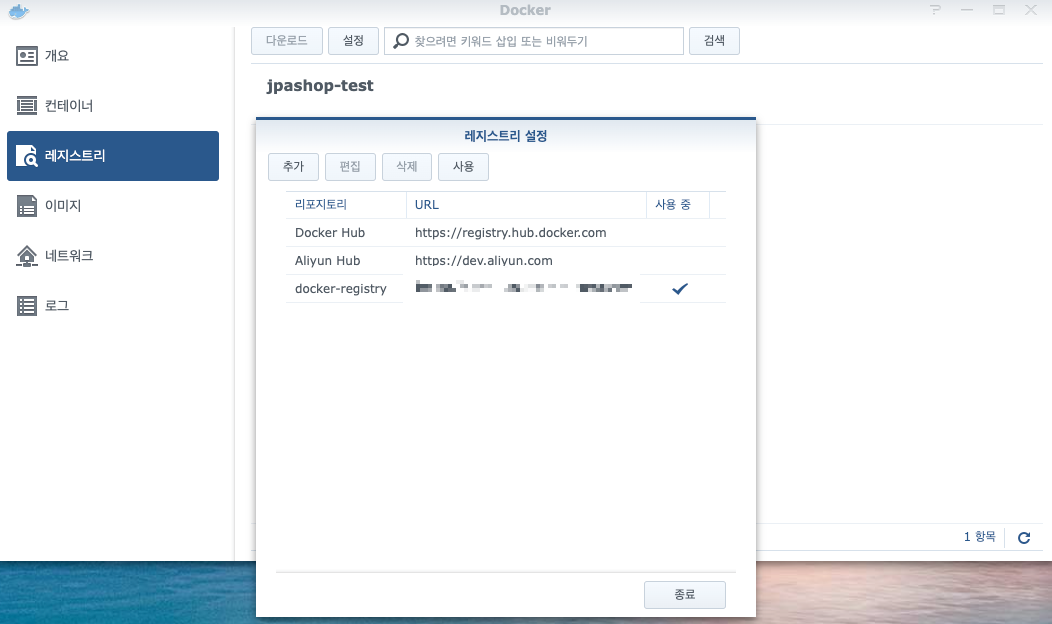
Task: Click the 검색 search button
Action: [x=714, y=41]
